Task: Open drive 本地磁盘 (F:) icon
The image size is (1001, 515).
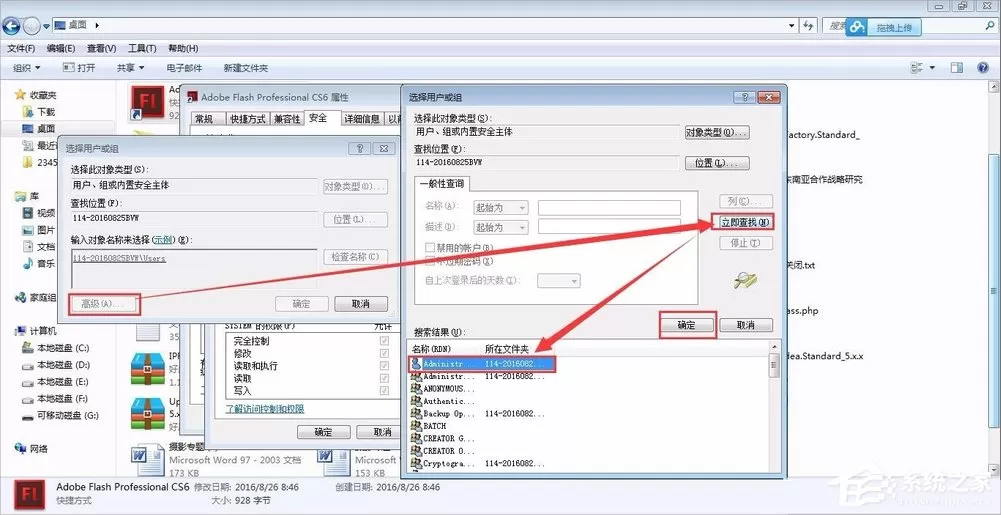Action: pyautogui.click(x=27, y=399)
